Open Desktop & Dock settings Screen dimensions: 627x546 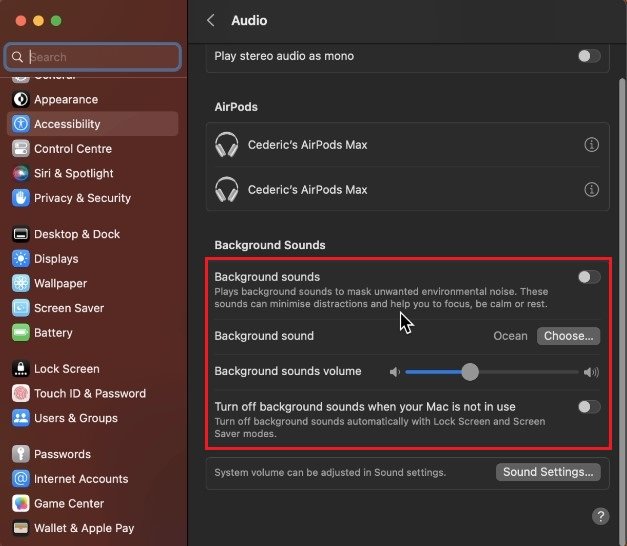click(76, 234)
